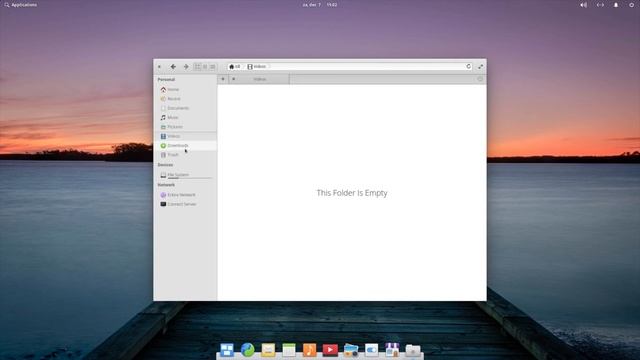Open the sound volume indicator
640x360 pixels.
click(x=584, y=5)
